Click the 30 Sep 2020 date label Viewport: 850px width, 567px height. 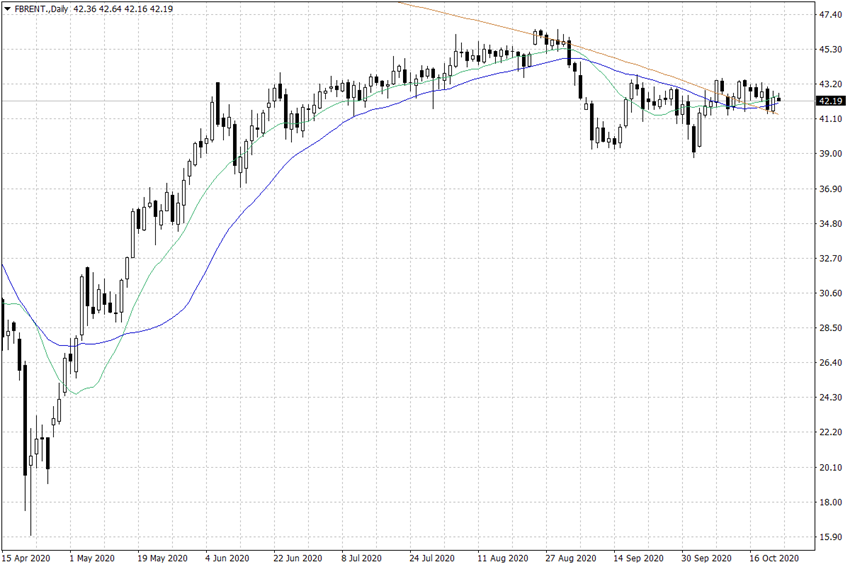(706, 558)
